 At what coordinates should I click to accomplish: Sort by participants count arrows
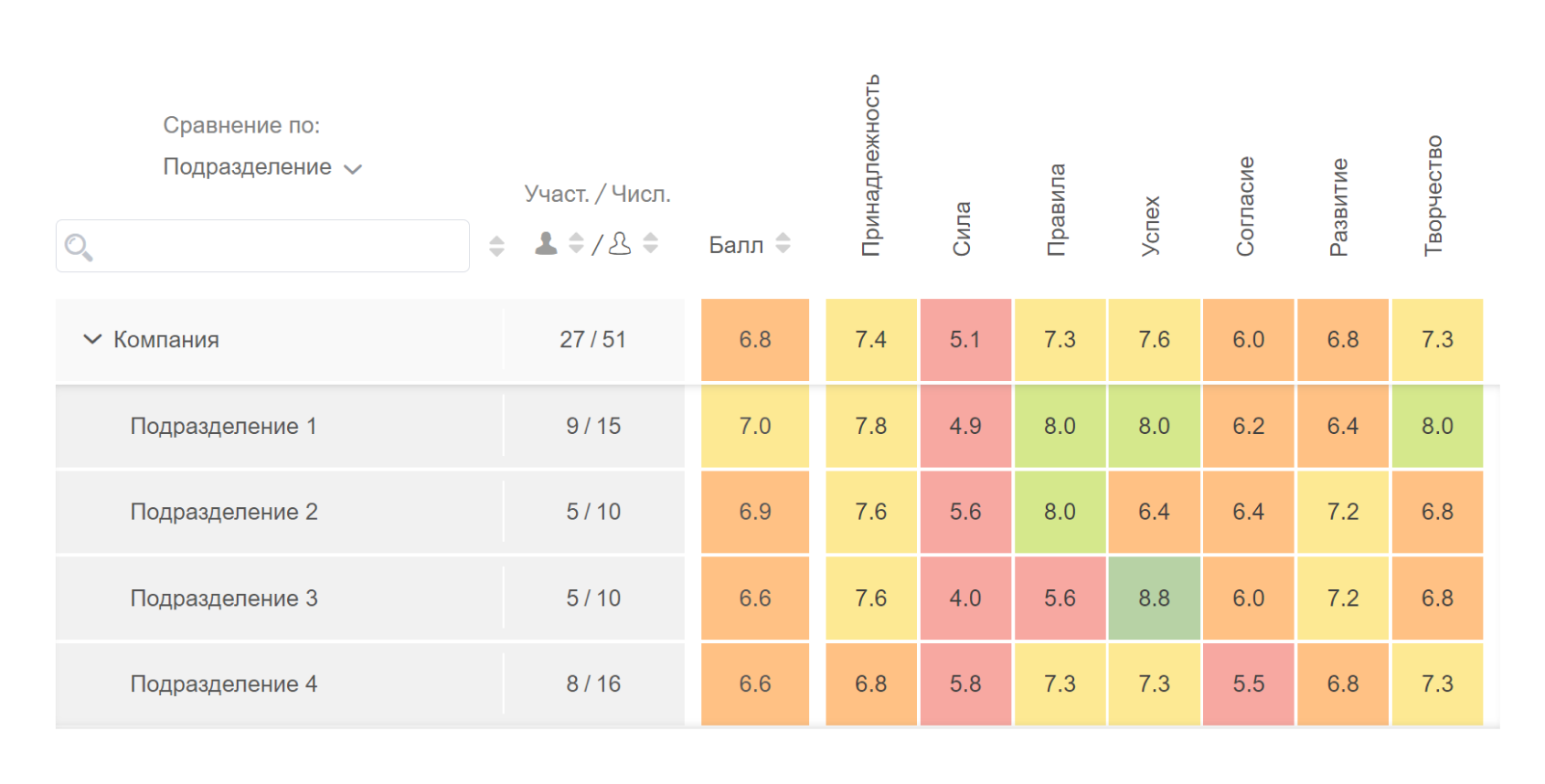point(576,243)
